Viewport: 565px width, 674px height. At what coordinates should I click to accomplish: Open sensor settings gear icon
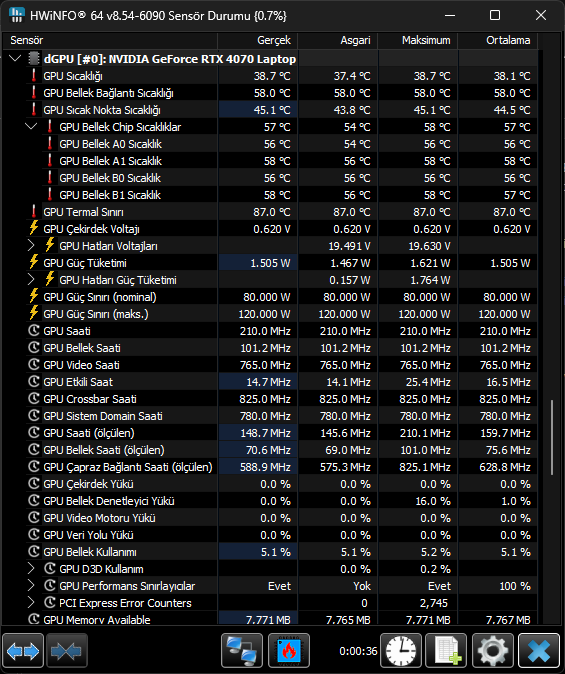pyautogui.click(x=493, y=651)
